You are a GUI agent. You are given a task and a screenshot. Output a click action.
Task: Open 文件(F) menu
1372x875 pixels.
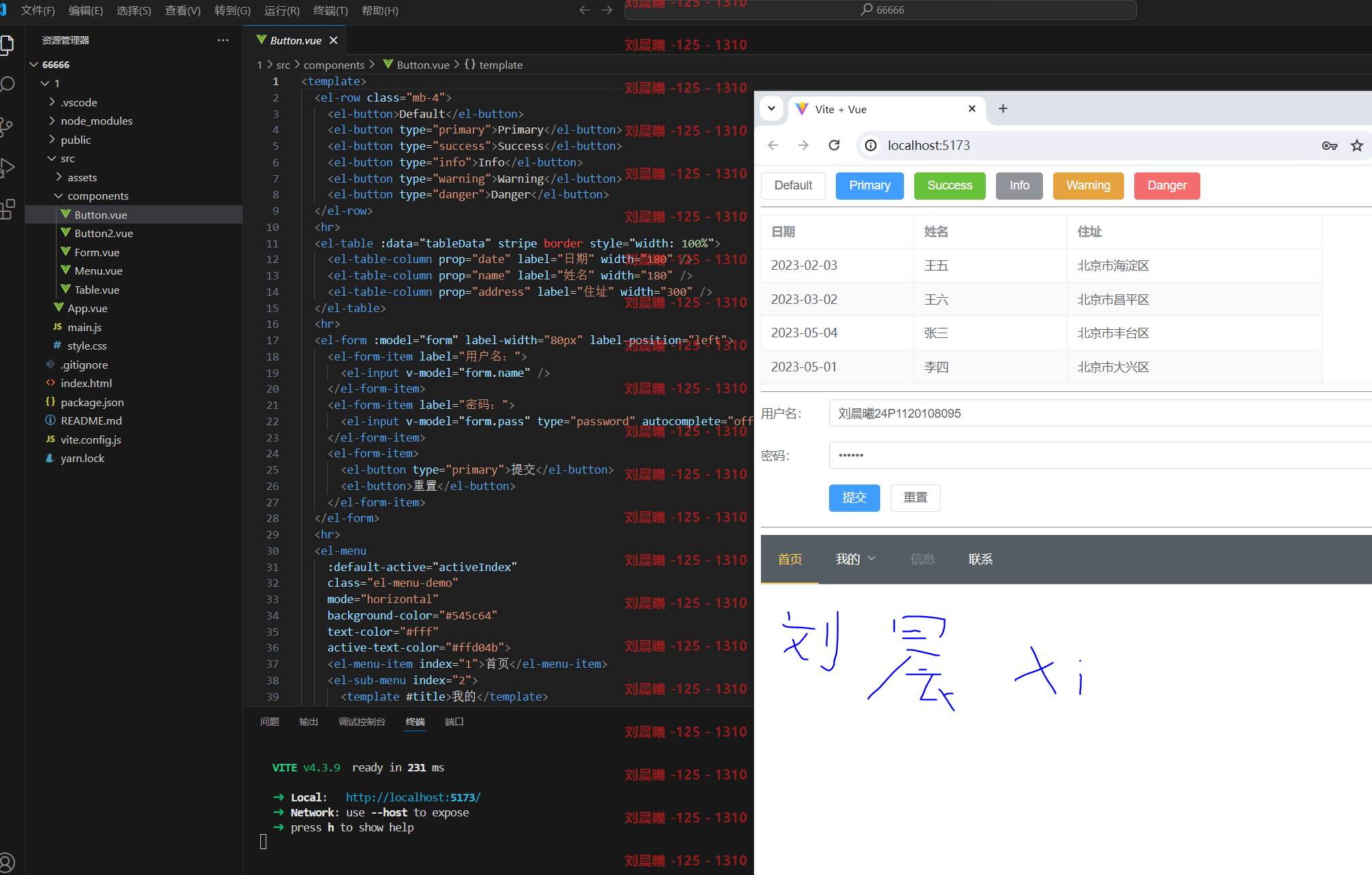coord(37,10)
